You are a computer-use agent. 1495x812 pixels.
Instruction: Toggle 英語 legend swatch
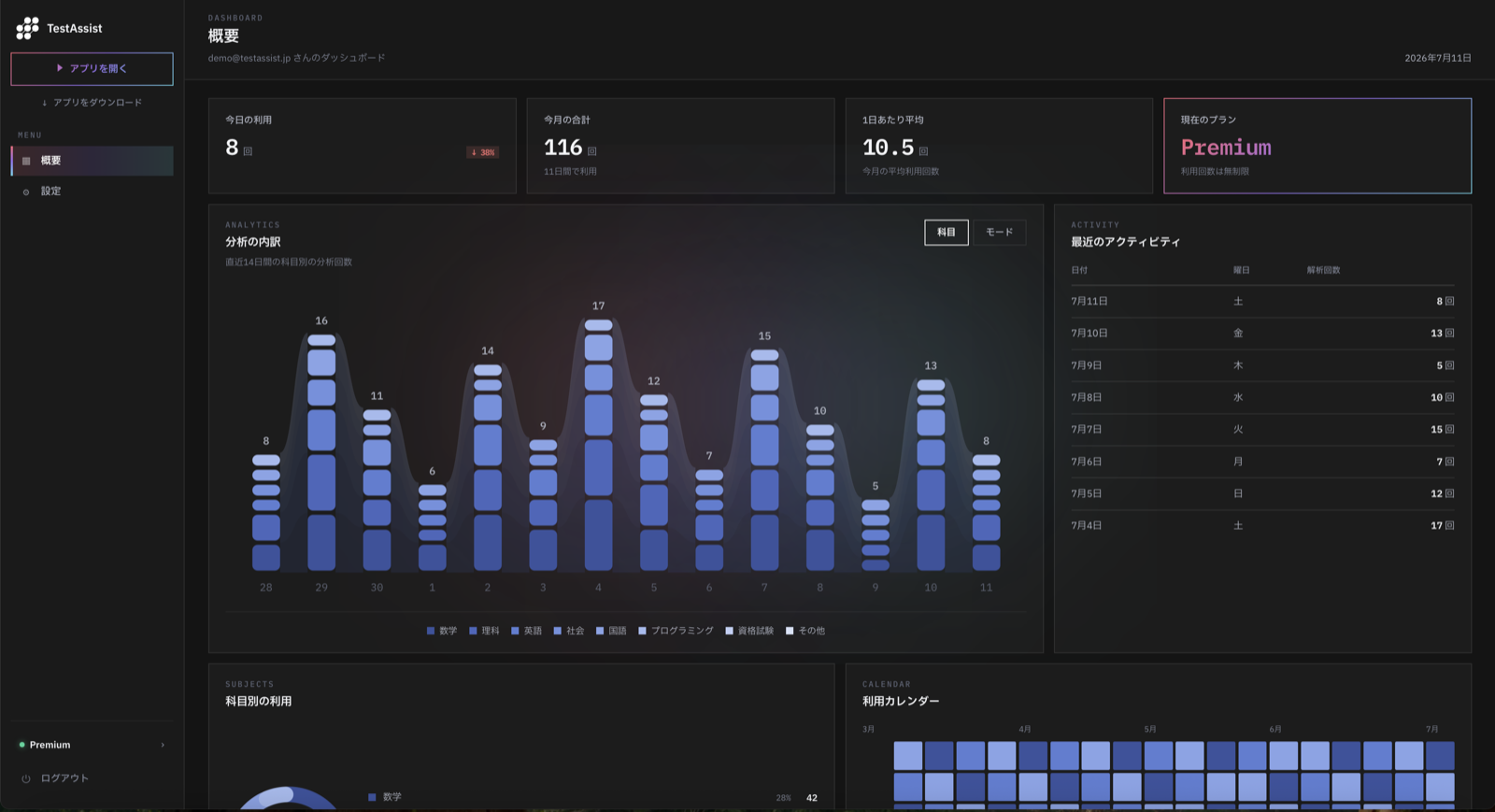pyautogui.click(x=515, y=631)
